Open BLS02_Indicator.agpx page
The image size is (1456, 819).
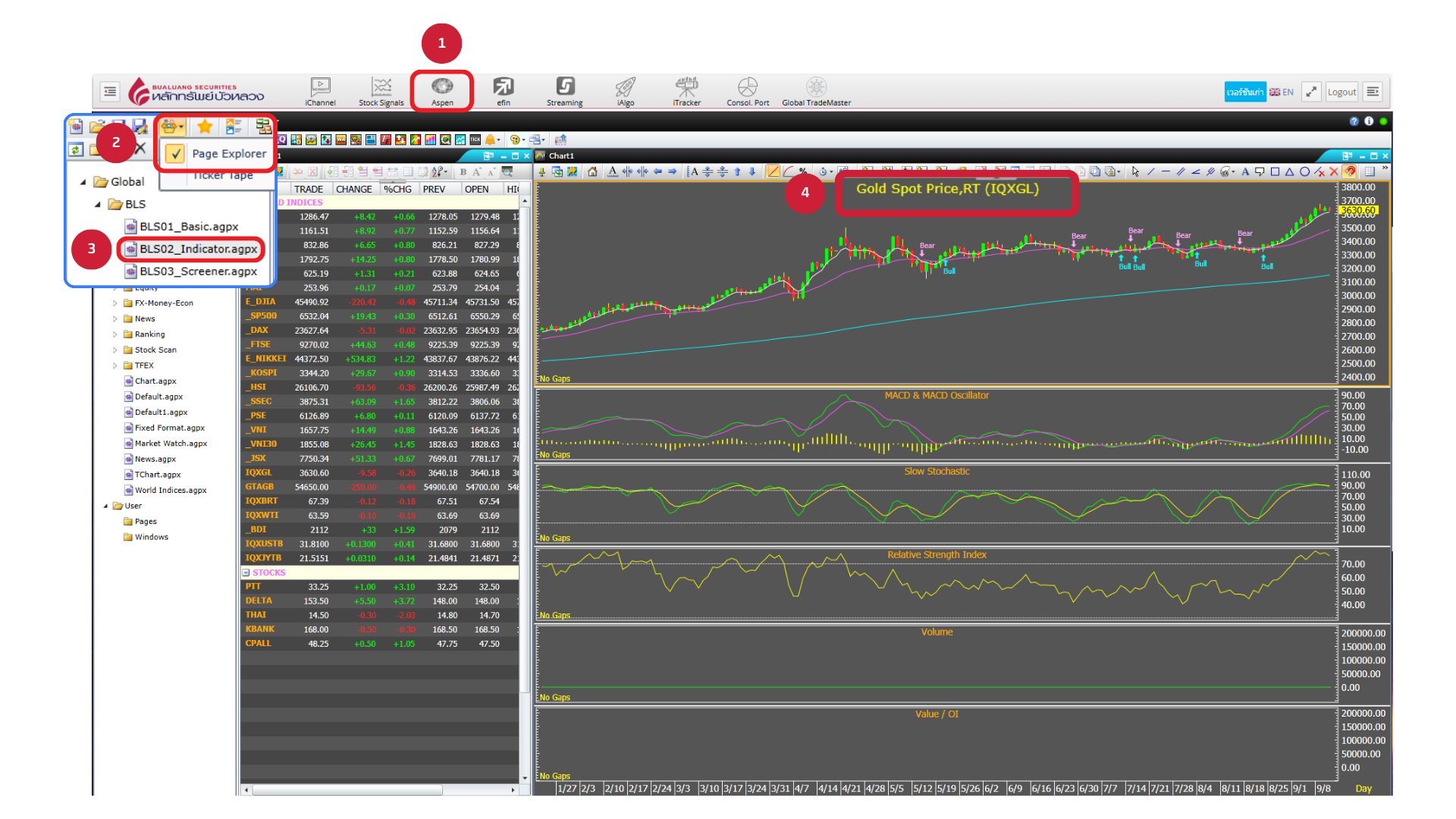pos(197,249)
